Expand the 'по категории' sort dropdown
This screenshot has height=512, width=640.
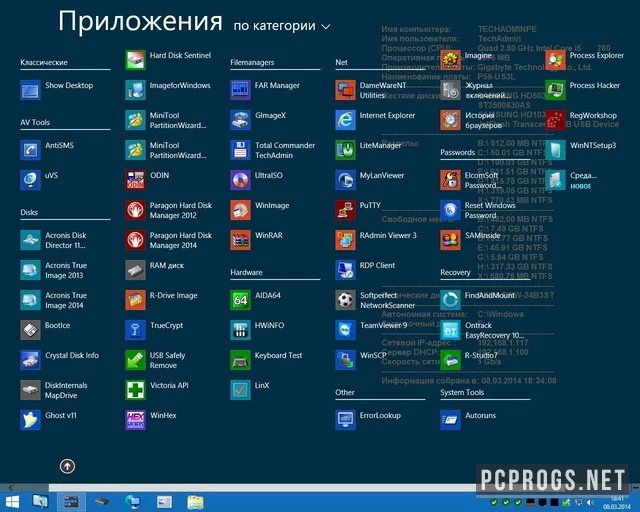point(282,26)
